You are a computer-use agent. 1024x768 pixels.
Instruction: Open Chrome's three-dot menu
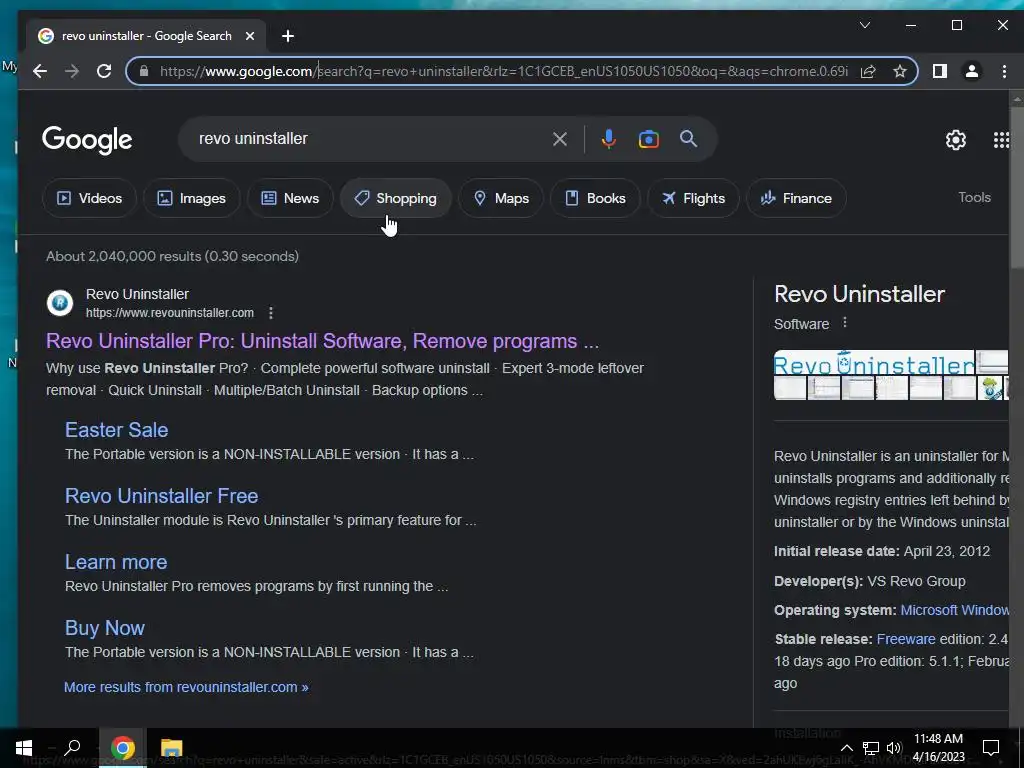click(x=1004, y=71)
